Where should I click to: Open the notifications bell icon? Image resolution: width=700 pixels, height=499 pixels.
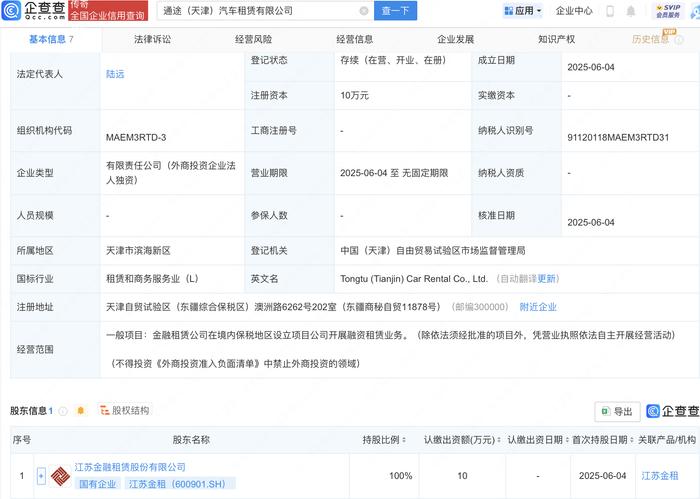click(x=630, y=11)
